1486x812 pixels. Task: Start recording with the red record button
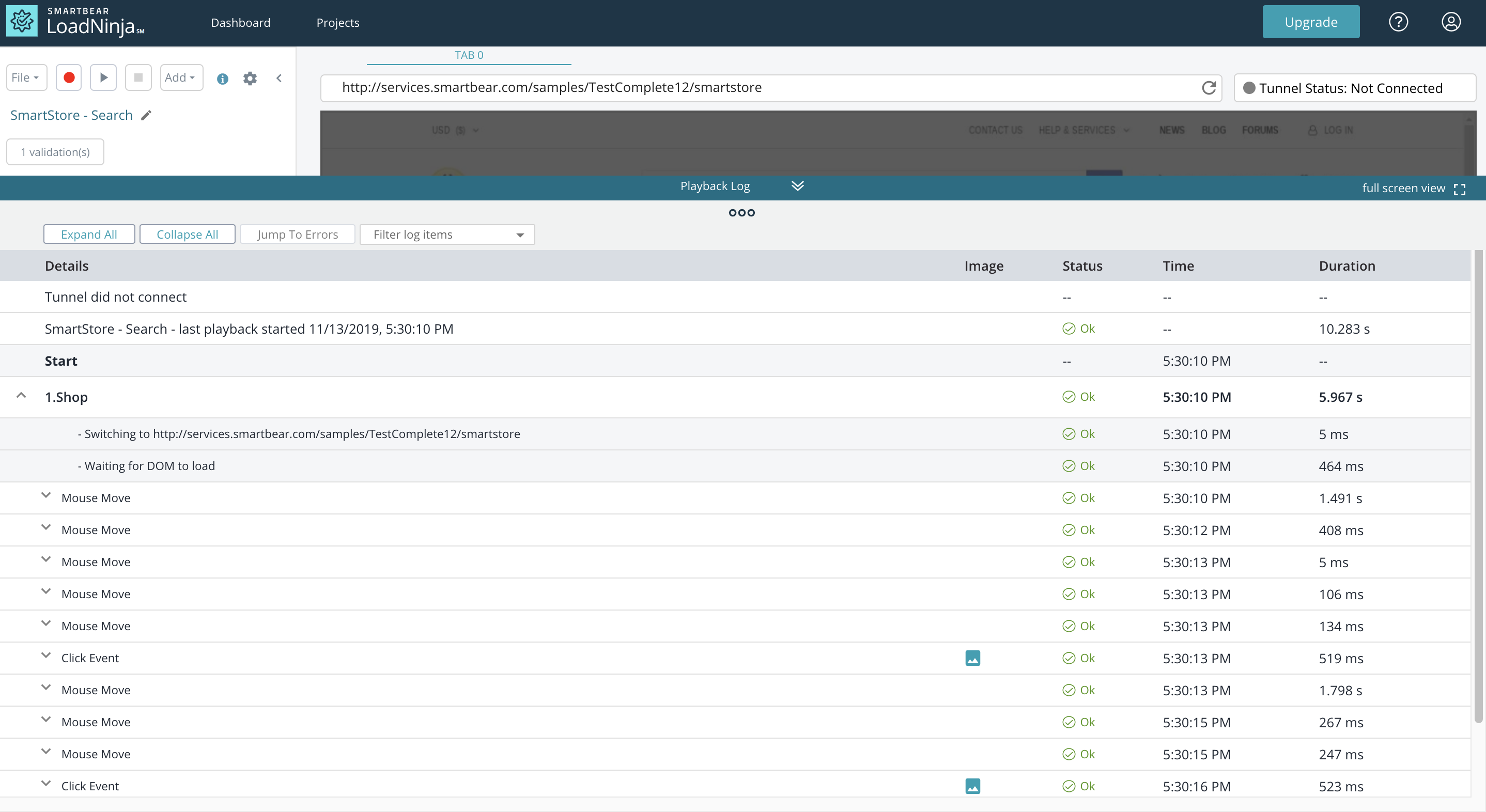click(69, 77)
